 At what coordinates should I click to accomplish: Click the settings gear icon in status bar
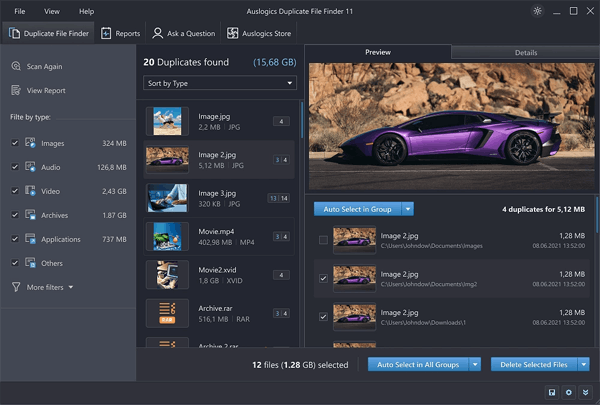[569, 392]
